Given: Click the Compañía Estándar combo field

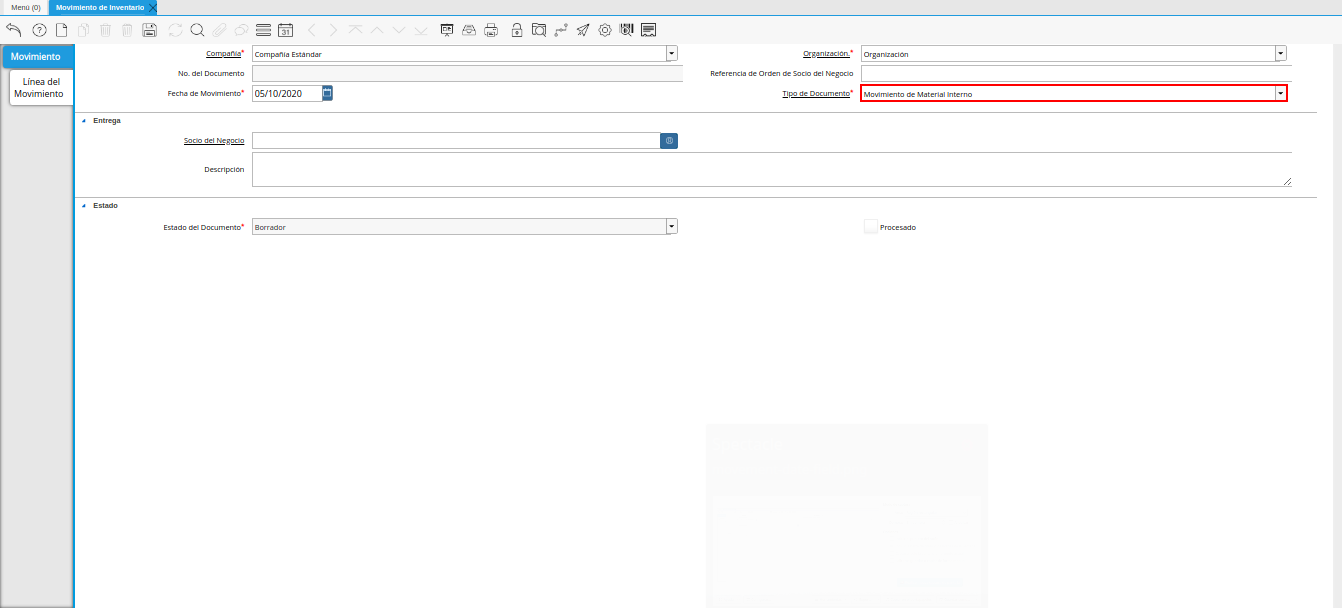Looking at the screenshot, I should (x=459, y=54).
